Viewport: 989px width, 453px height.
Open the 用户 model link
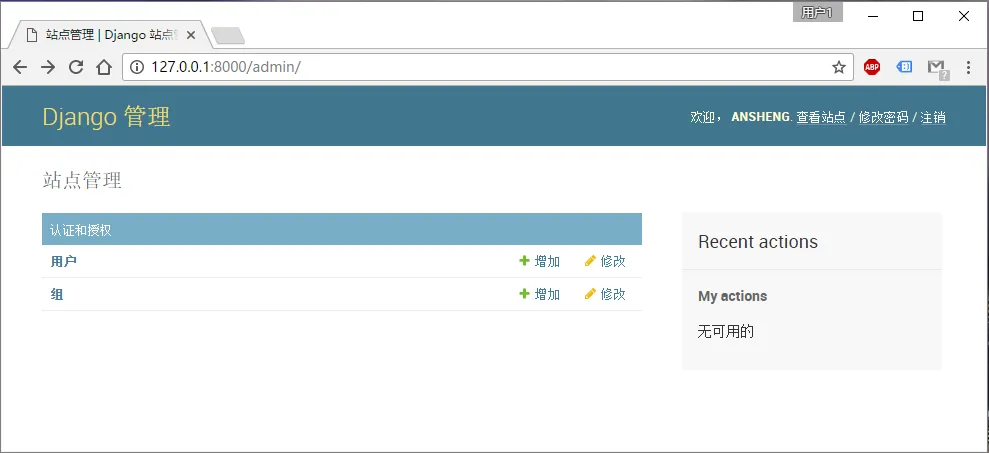tap(64, 261)
